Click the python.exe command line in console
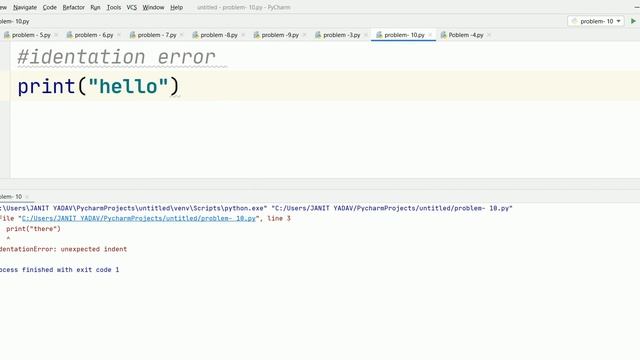640x360 pixels. click(256, 209)
